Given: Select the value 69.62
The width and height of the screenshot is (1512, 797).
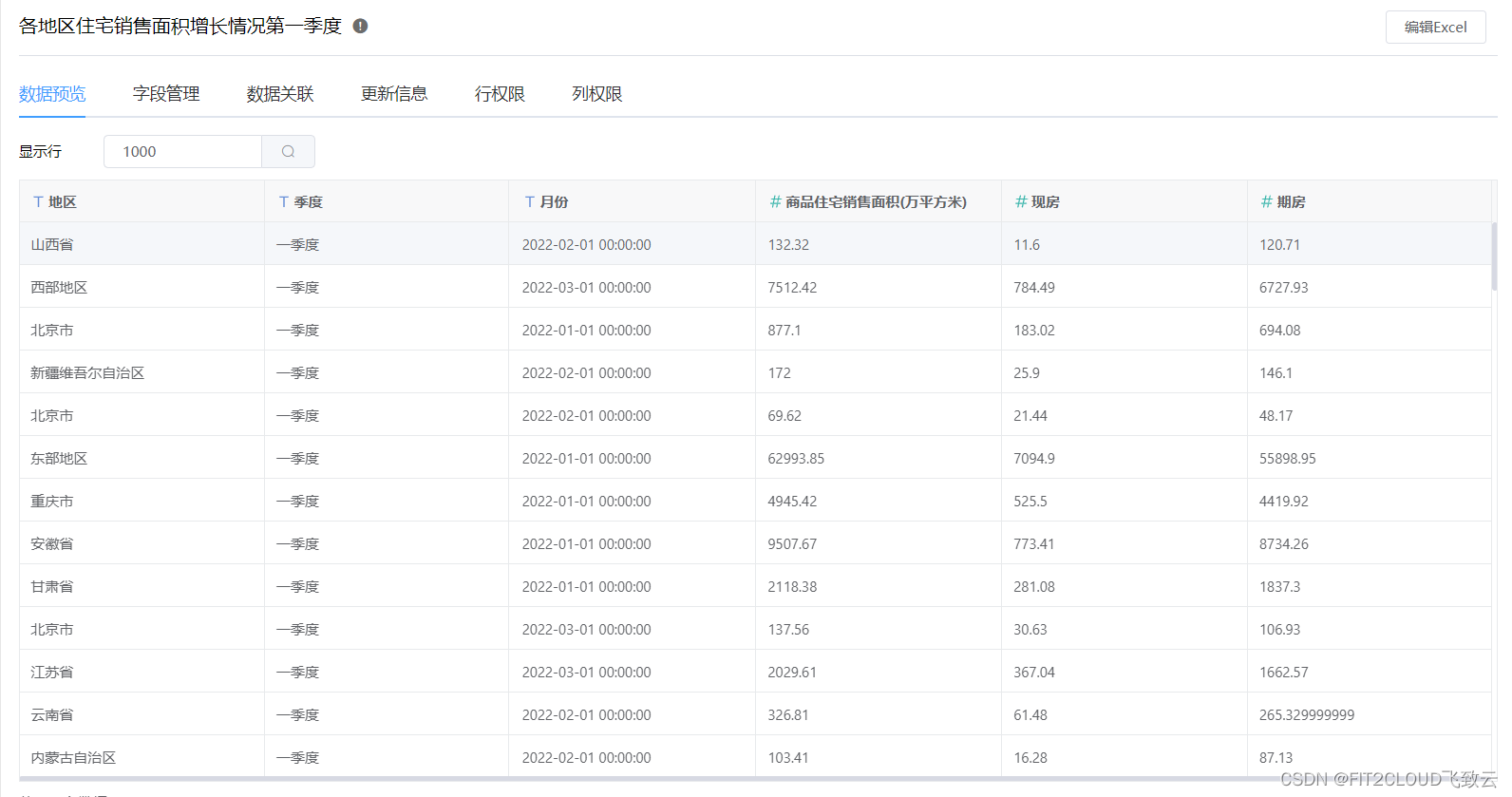Looking at the screenshot, I should click(x=784, y=415).
